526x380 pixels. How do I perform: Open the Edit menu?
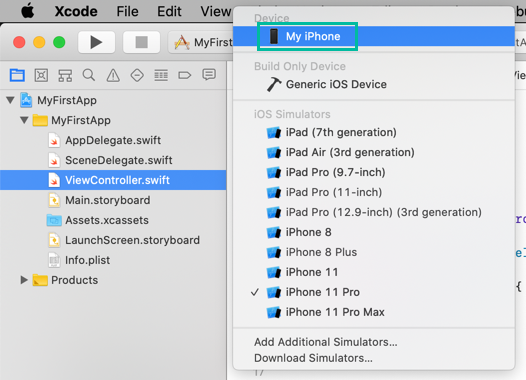point(169,11)
